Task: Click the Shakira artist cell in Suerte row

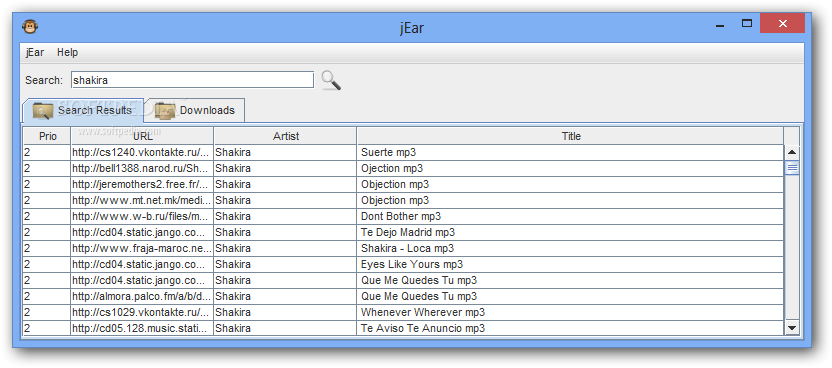Action: [285, 153]
